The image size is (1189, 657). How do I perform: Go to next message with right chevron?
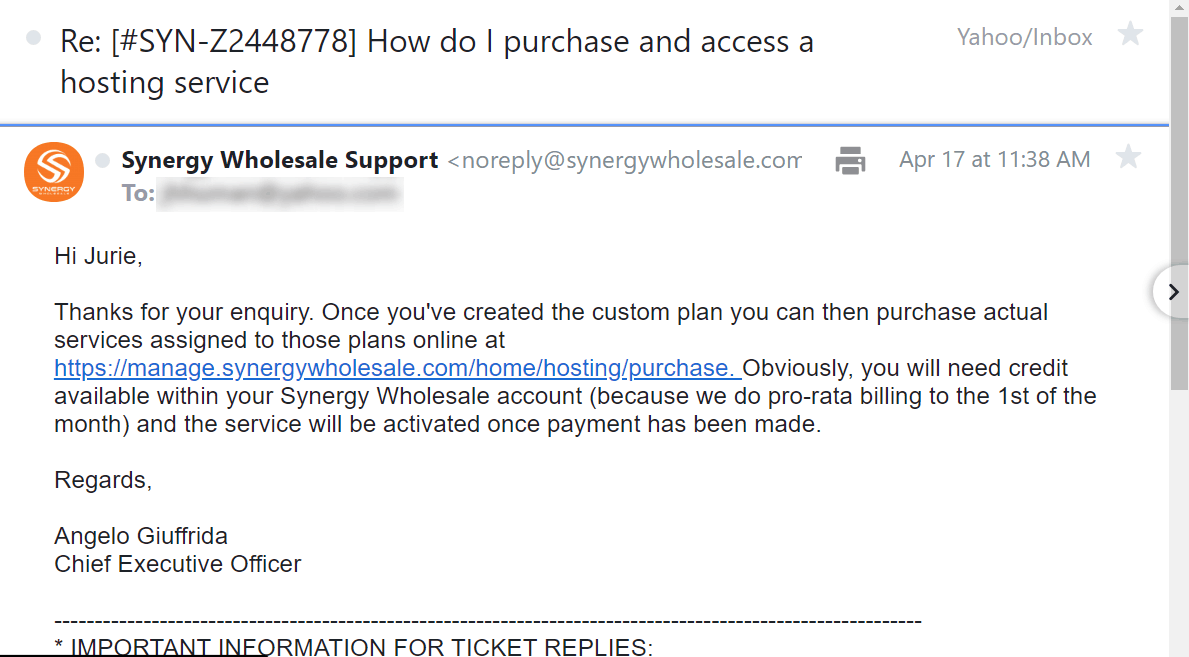[1172, 292]
